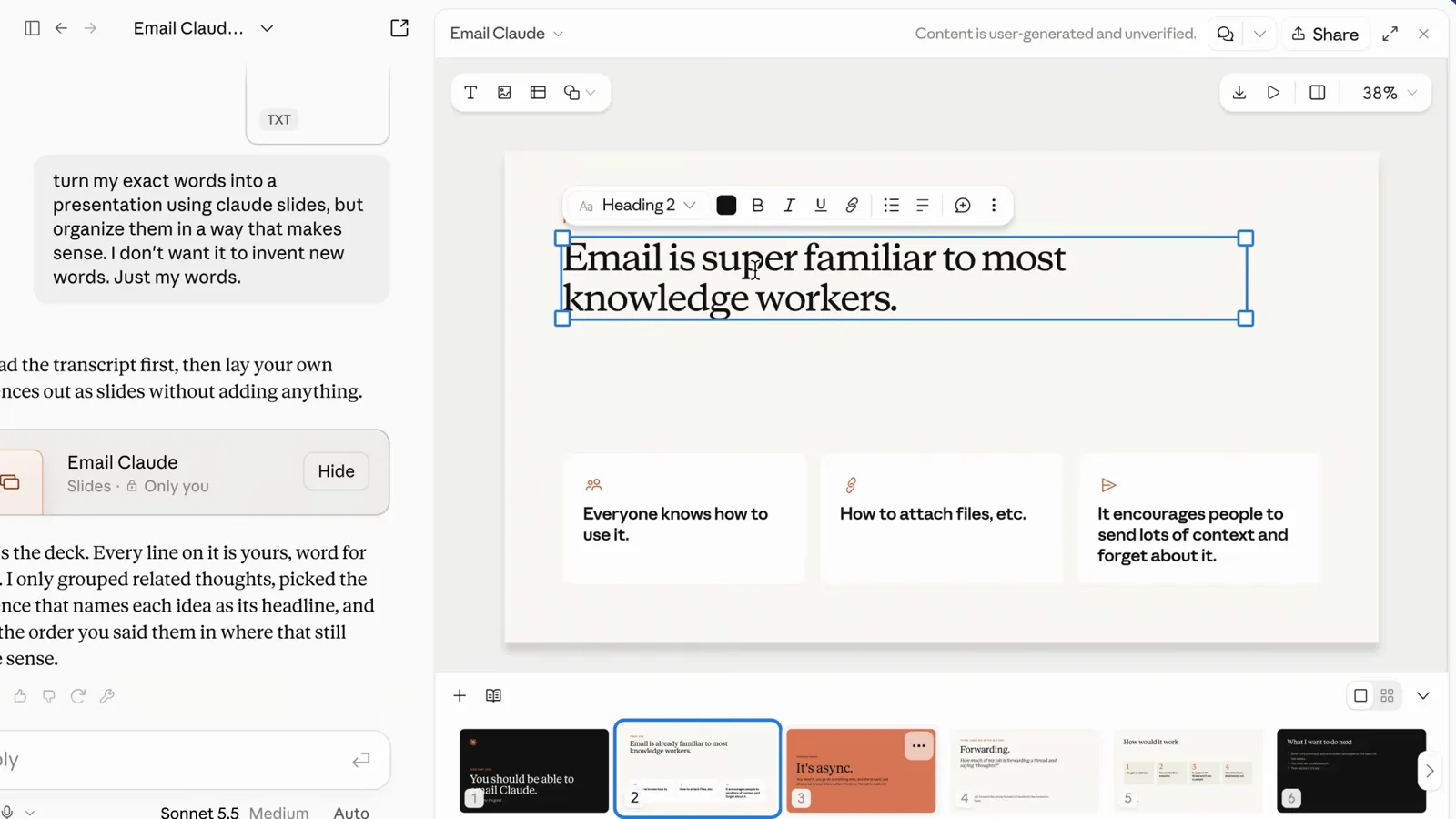Select the What I want to do next slide
The height and width of the screenshot is (819, 1456).
click(1351, 771)
